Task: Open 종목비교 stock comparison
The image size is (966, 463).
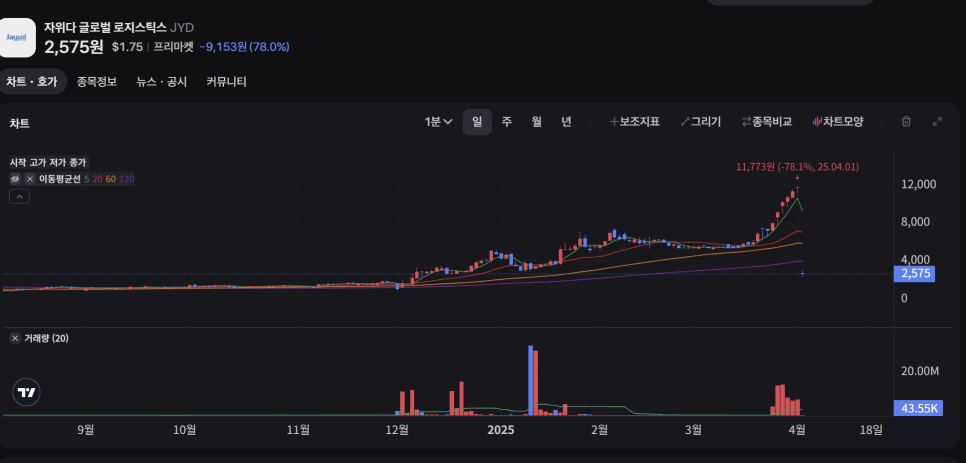Action: click(766, 122)
